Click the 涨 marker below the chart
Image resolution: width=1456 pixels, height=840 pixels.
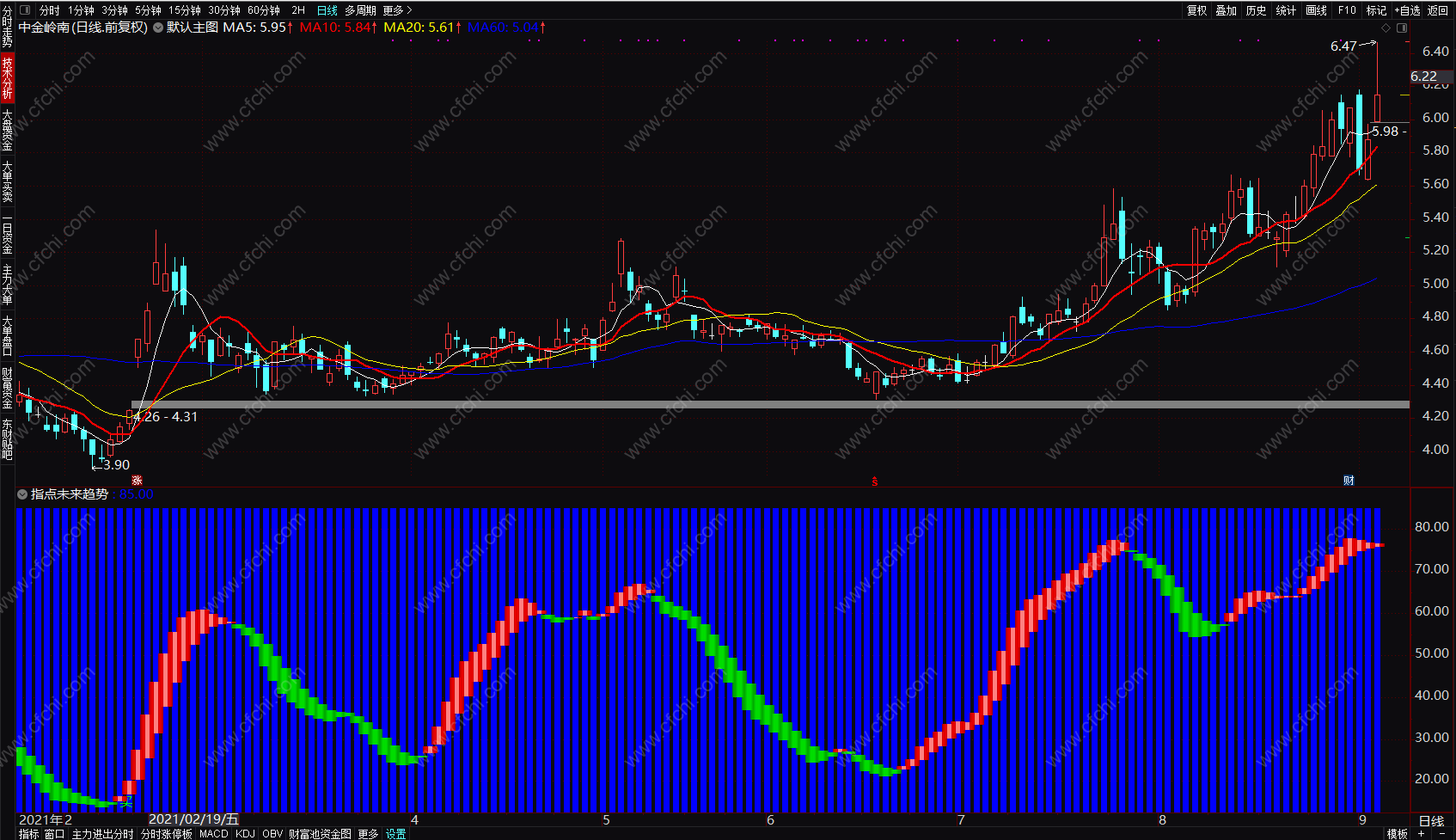pyautogui.click(x=137, y=481)
